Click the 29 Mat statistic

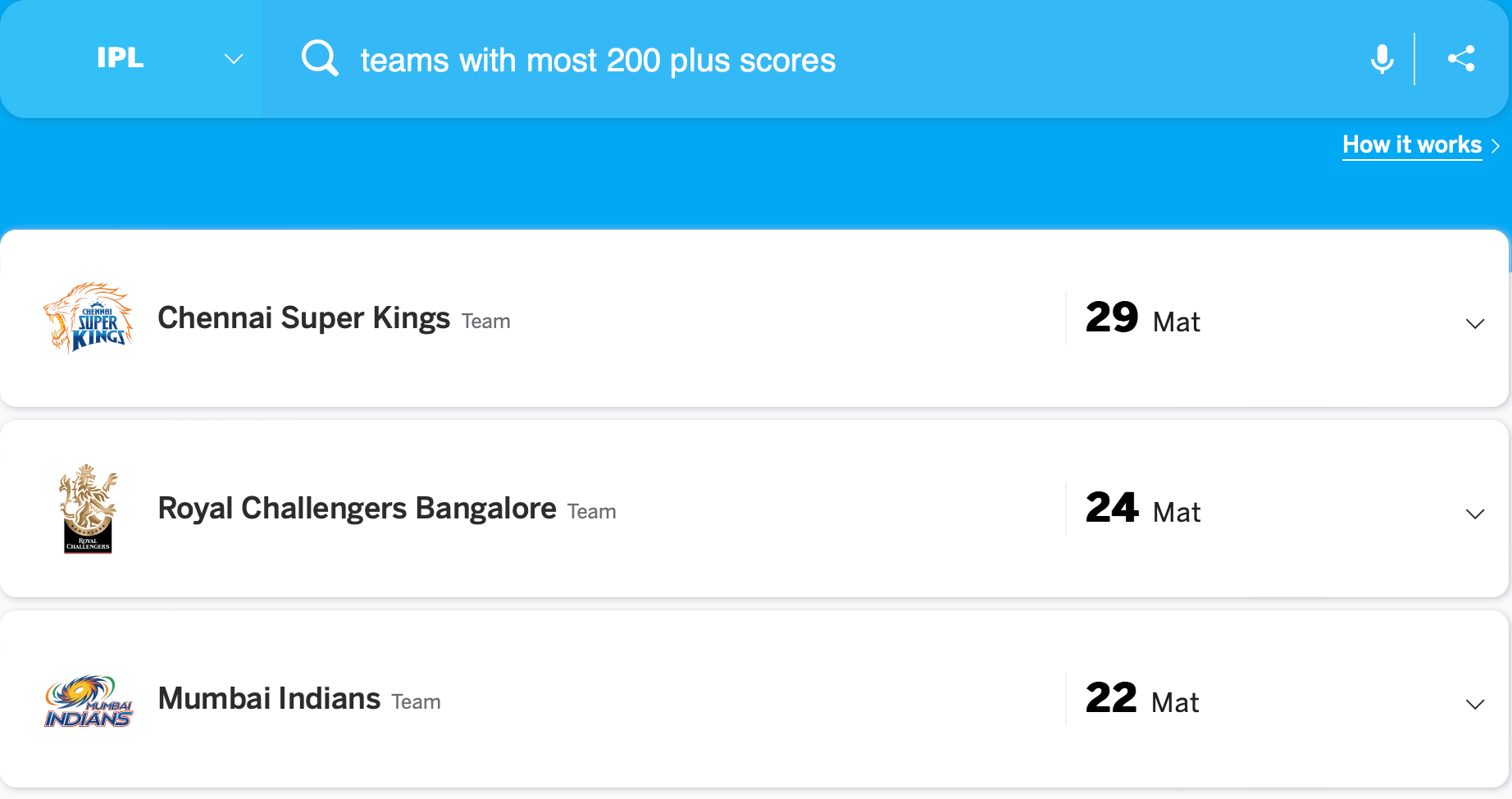1143,317
